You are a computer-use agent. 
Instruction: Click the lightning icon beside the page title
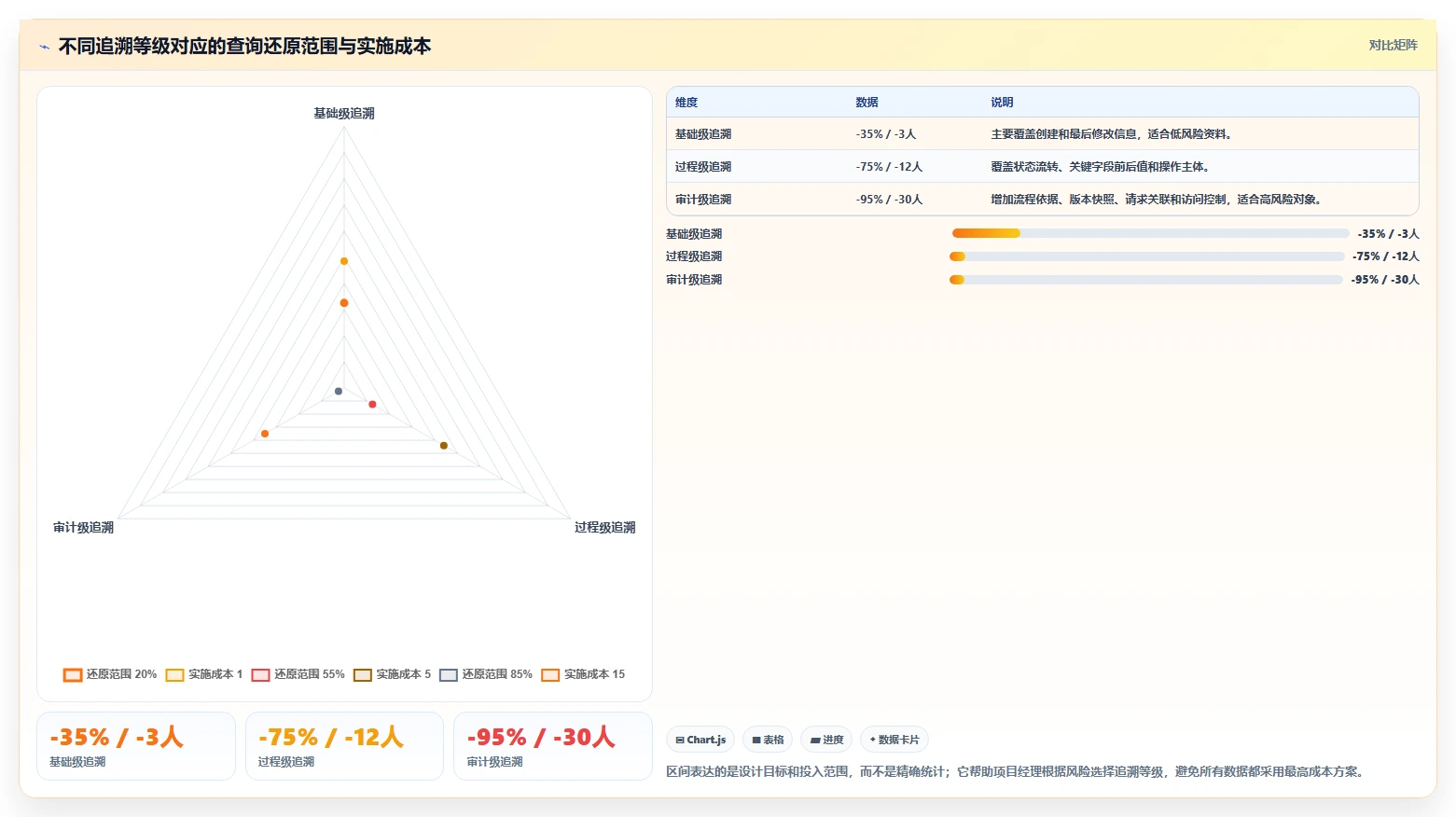44,47
